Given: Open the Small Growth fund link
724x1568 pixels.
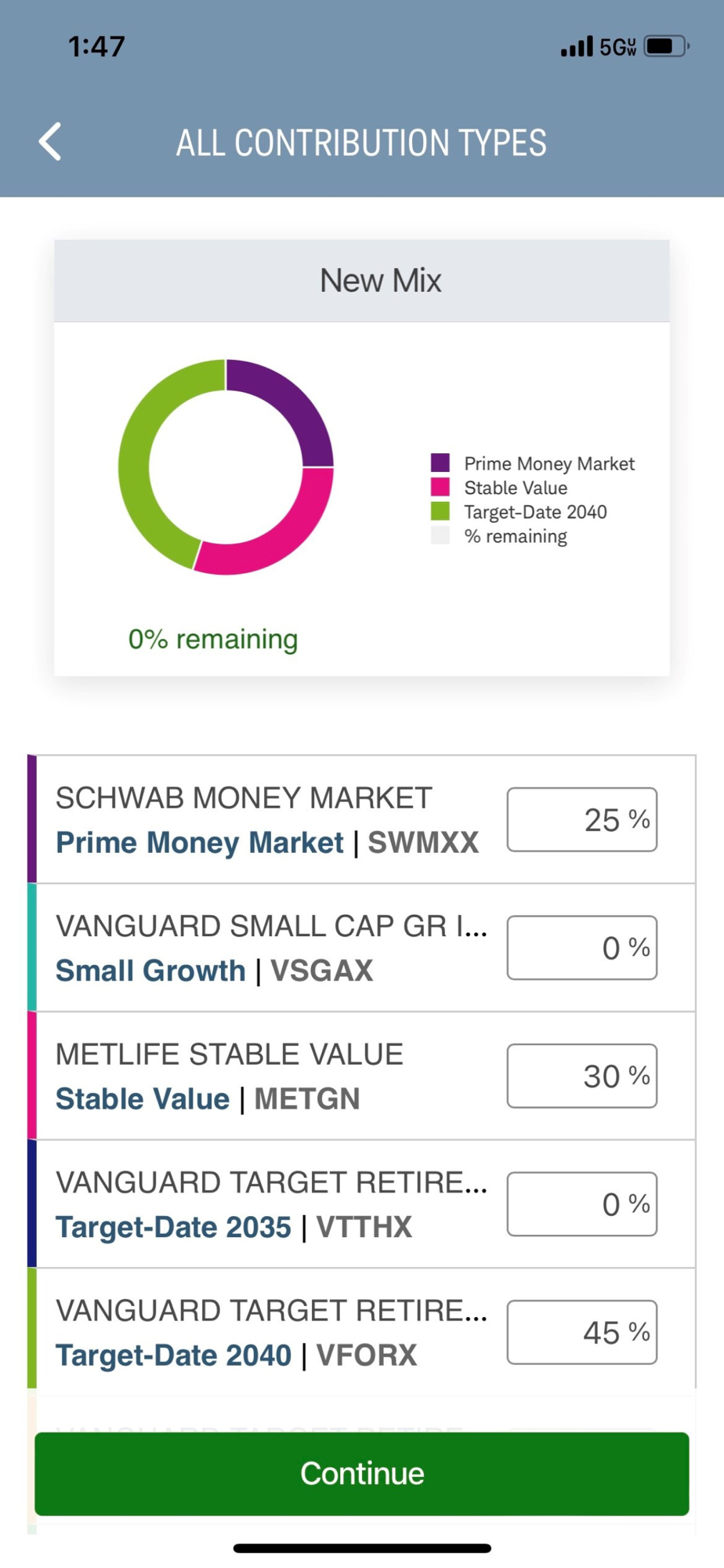Looking at the screenshot, I should coord(150,971).
